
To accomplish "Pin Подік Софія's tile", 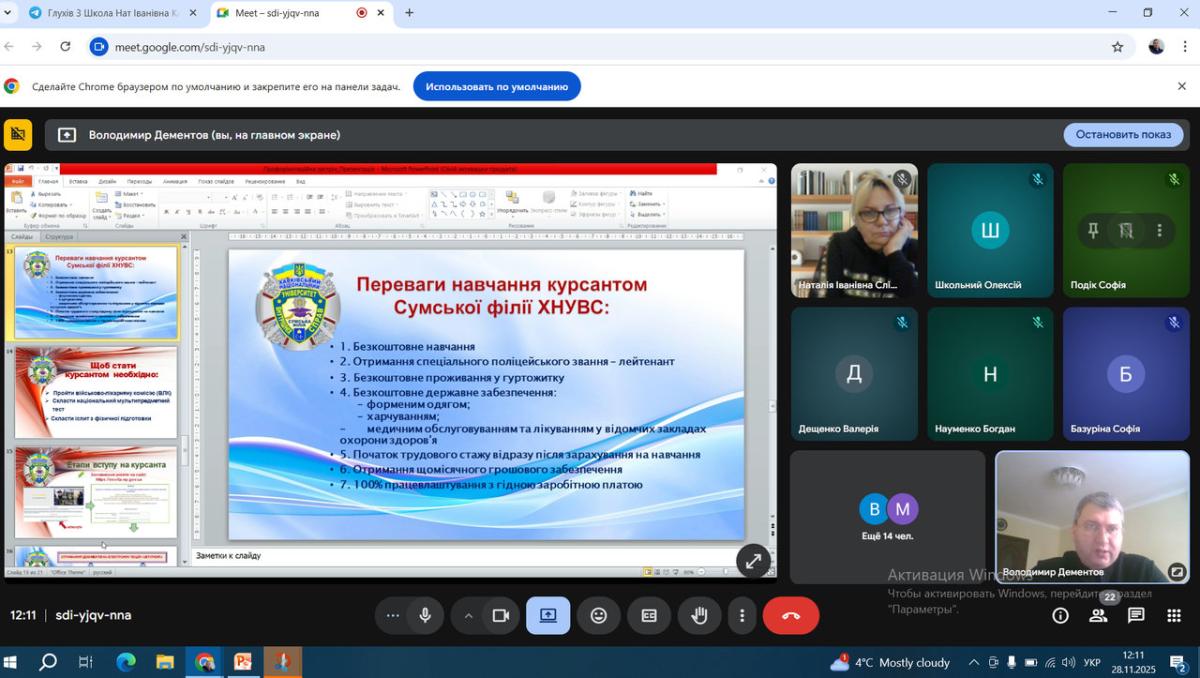I will pos(1093,231).
